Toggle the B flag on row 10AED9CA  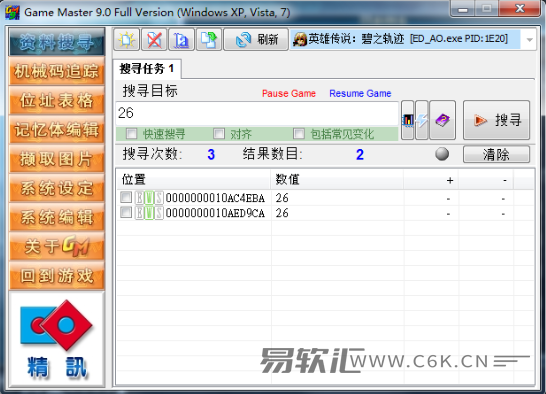tap(139, 213)
